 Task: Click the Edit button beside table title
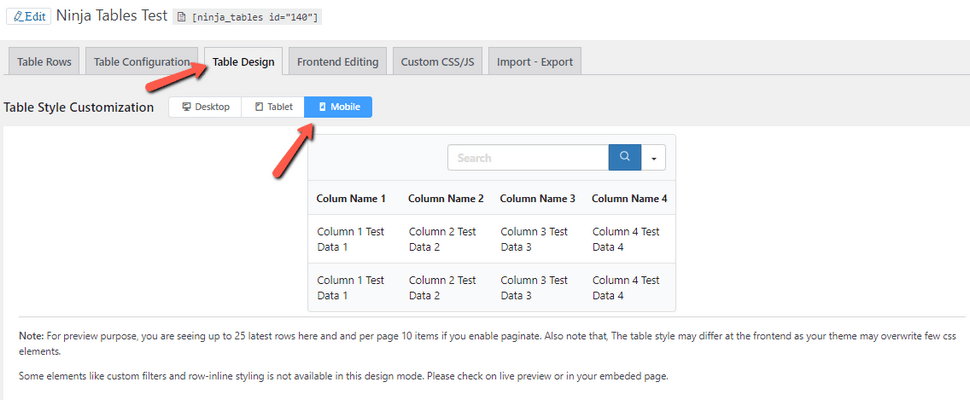coord(28,16)
